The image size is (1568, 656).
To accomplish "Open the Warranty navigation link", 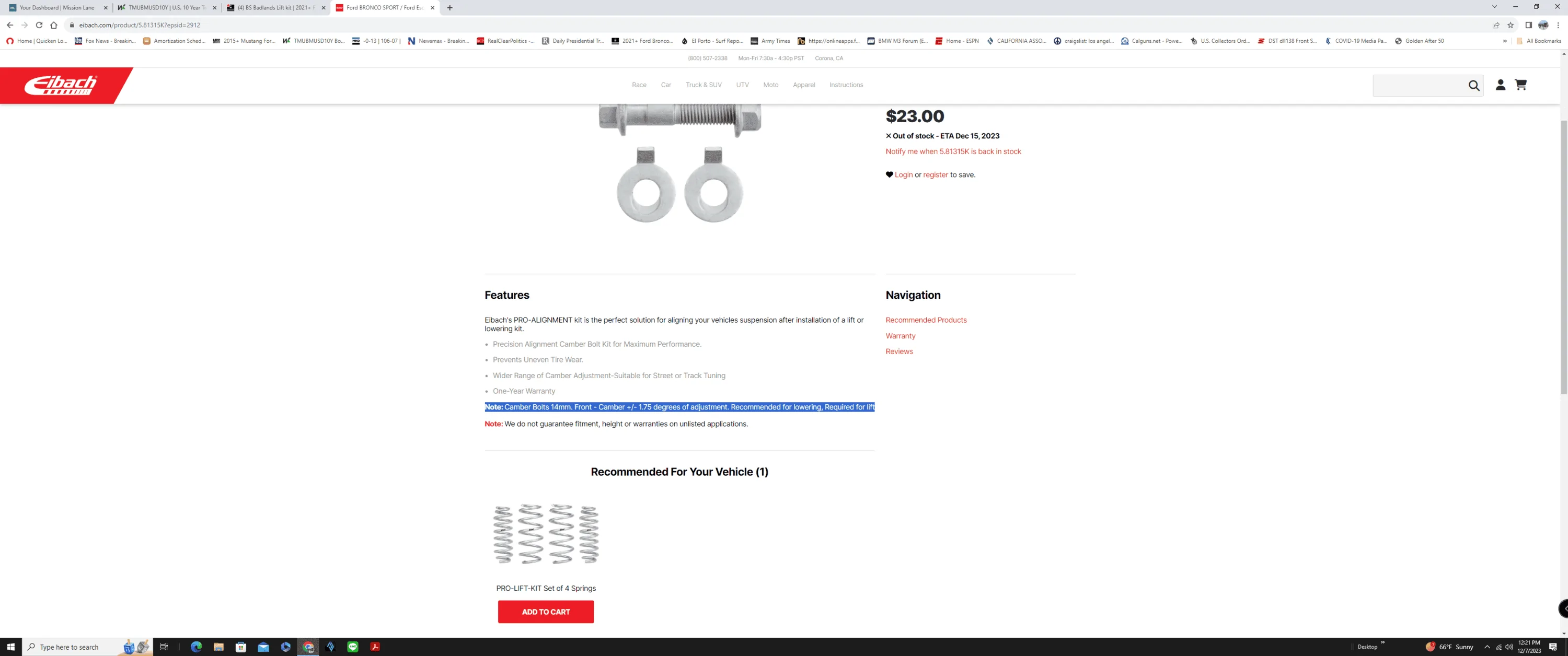I will 900,336.
